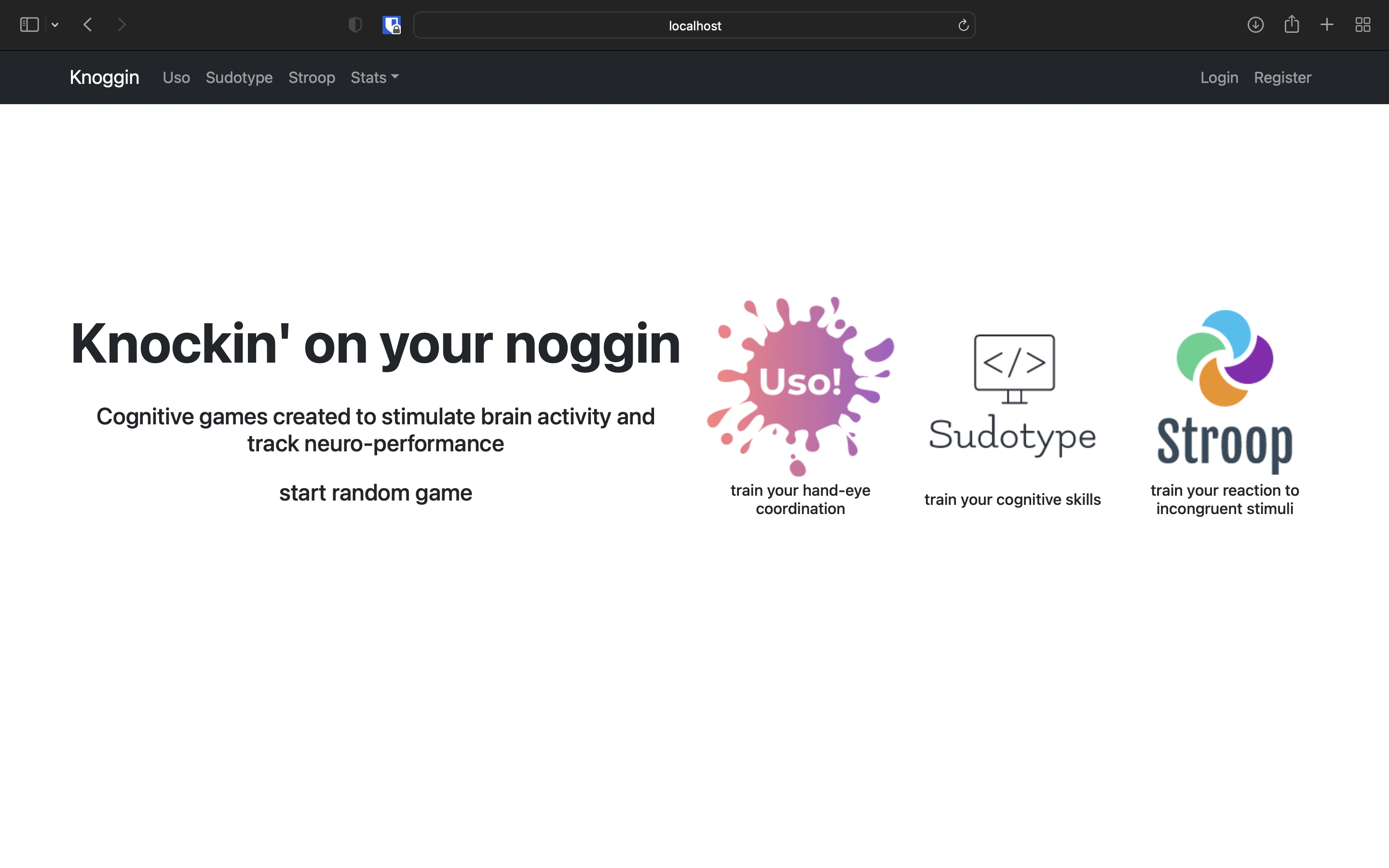Screen dimensions: 1389x868
Task: Select Sudotype in the navigation bar
Action: (239, 78)
